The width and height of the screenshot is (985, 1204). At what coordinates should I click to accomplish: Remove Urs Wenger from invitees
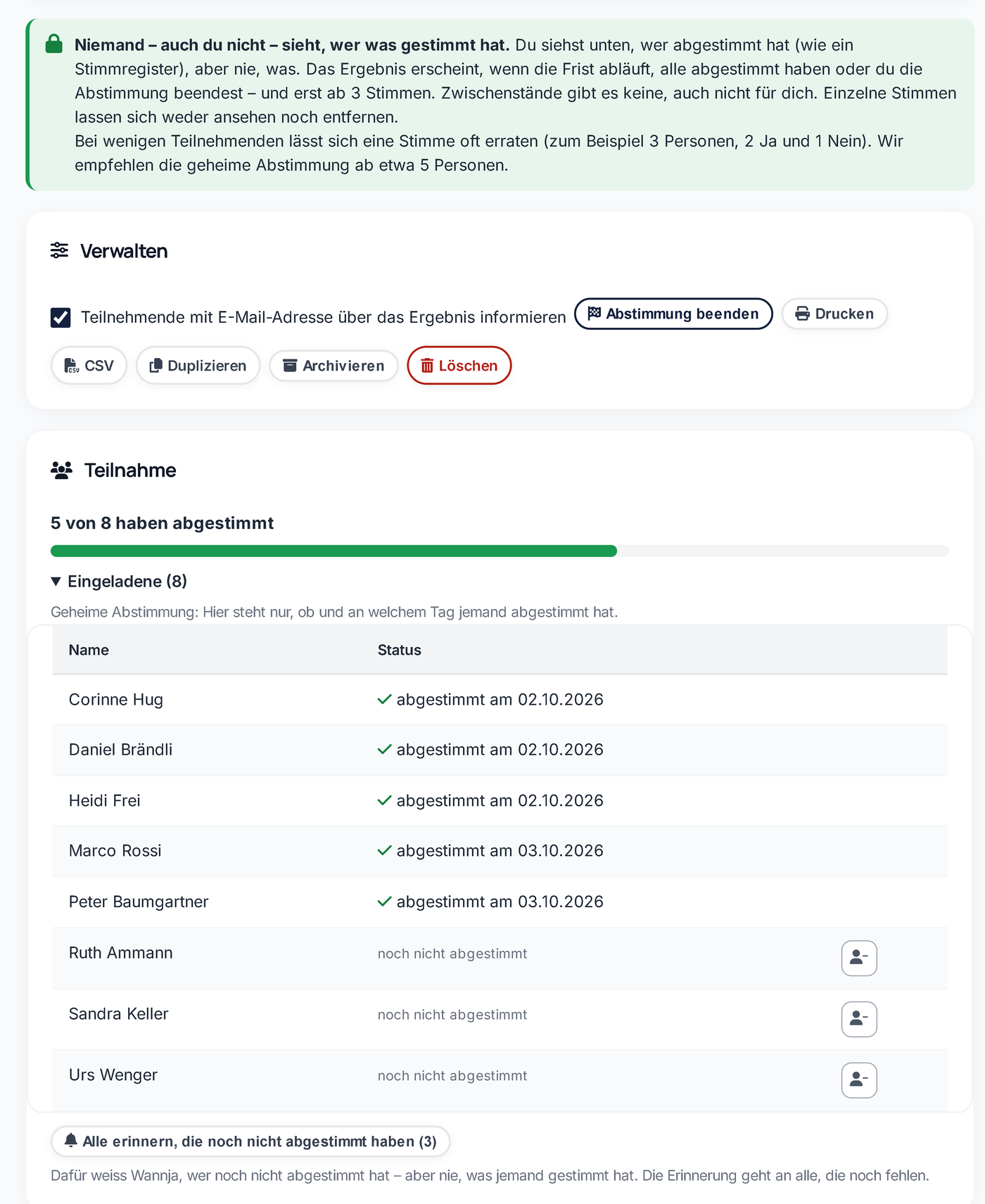point(859,1080)
